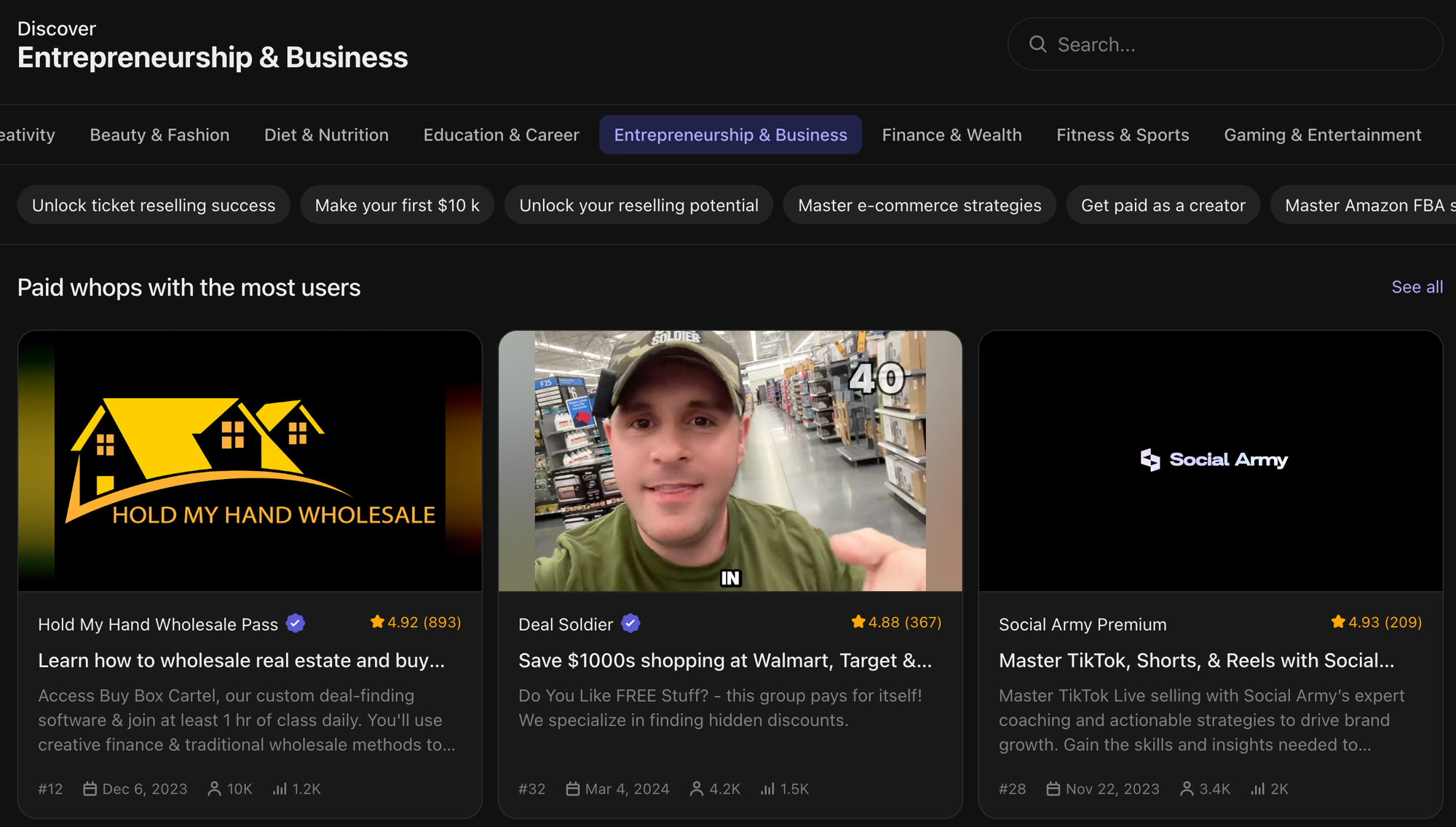1456x827 pixels.
Task: Choose 'Get paid as a creator' chip
Action: pyautogui.click(x=1163, y=205)
